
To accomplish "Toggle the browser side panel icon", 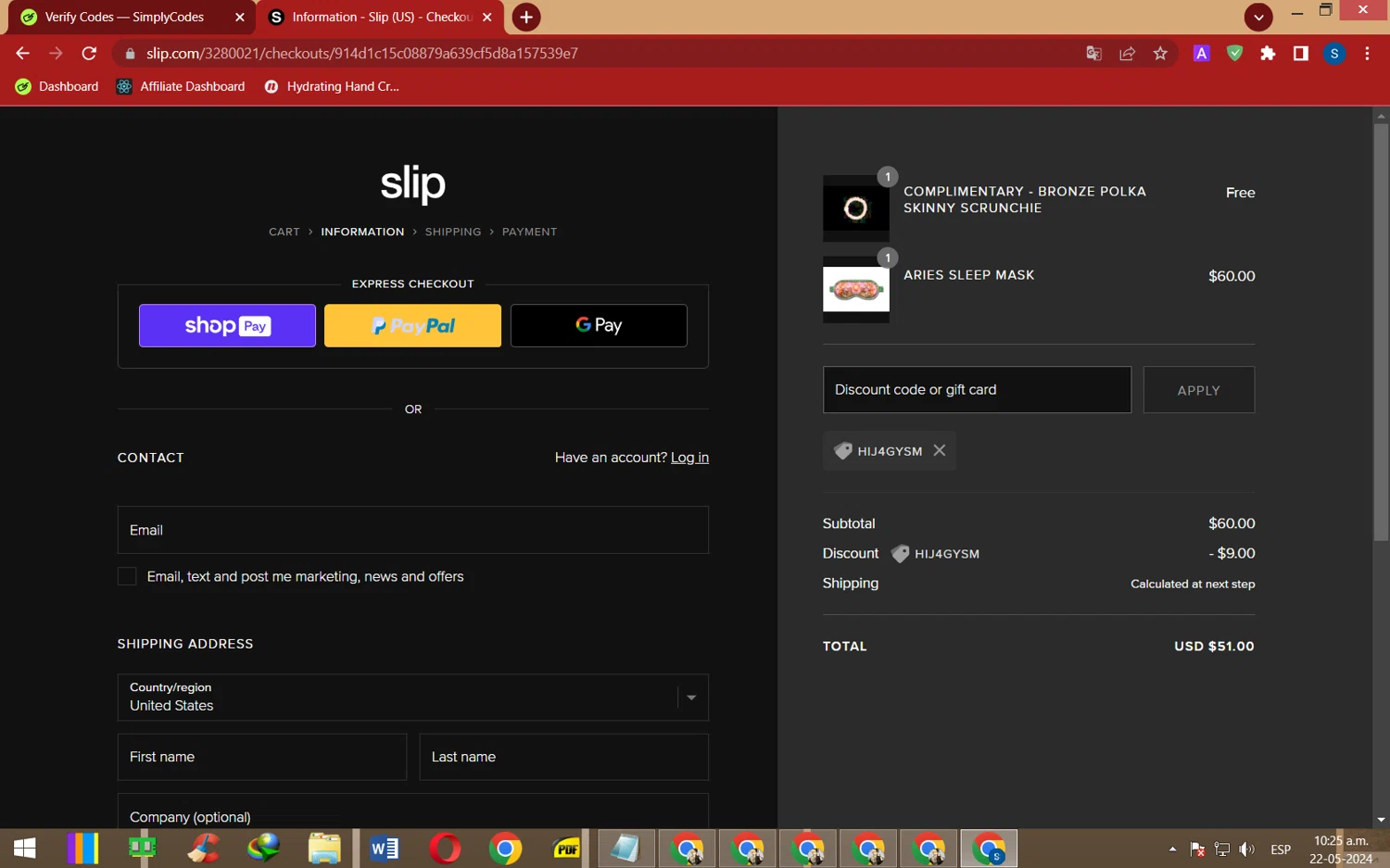I will pos(1301,54).
